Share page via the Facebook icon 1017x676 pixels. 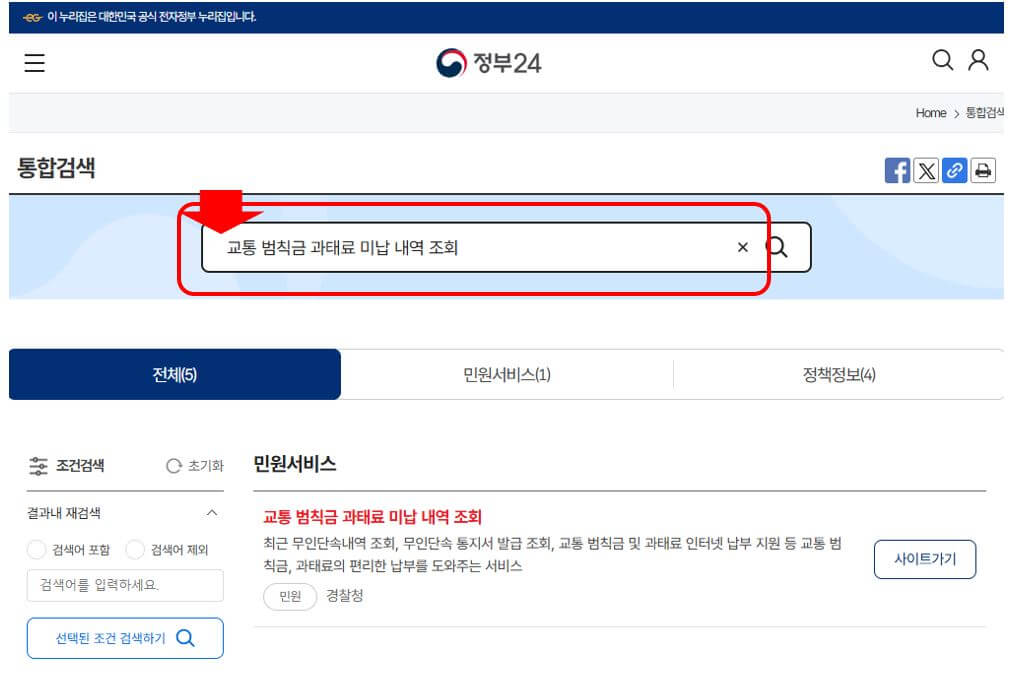tap(897, 170)
